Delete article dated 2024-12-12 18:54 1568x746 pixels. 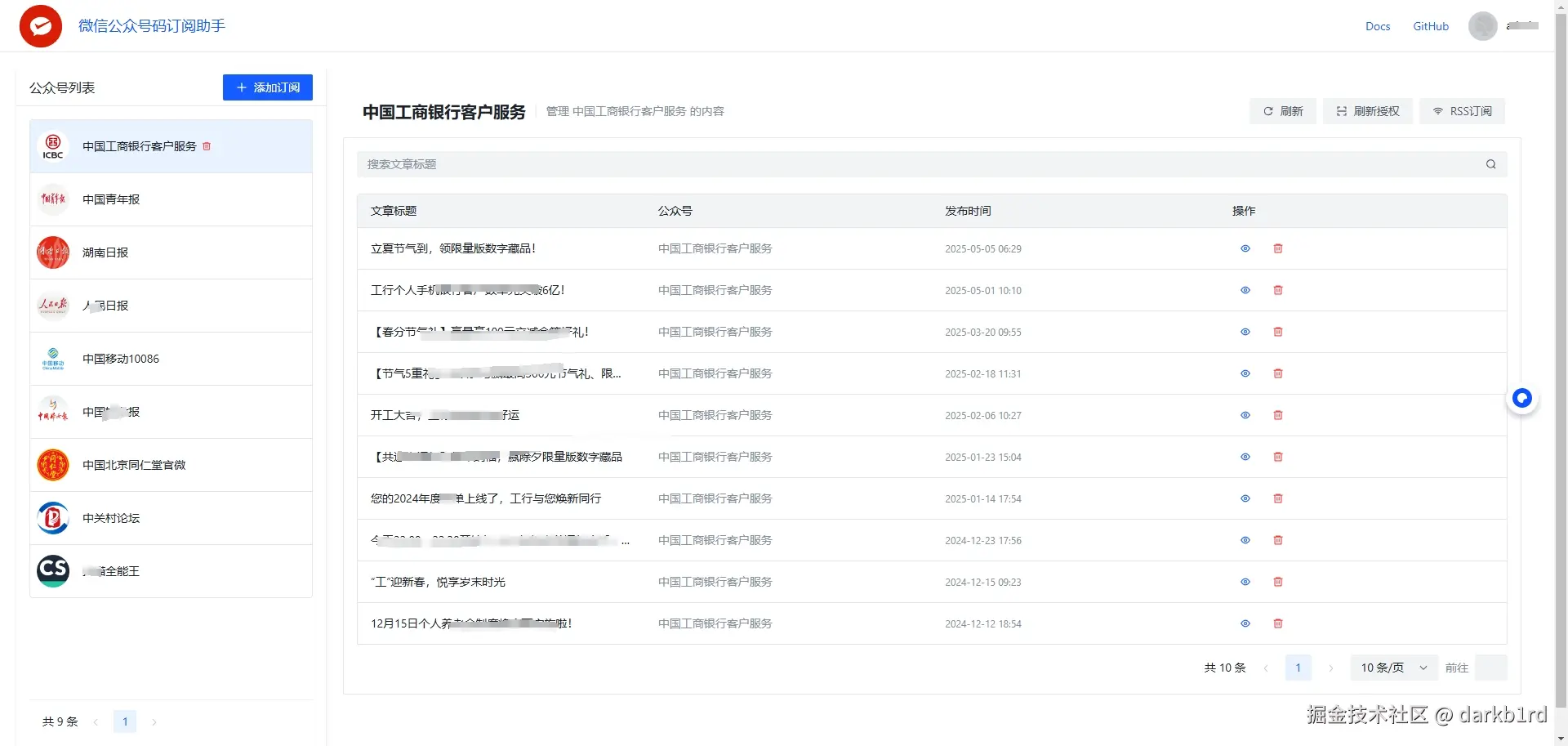(1278, 623)
